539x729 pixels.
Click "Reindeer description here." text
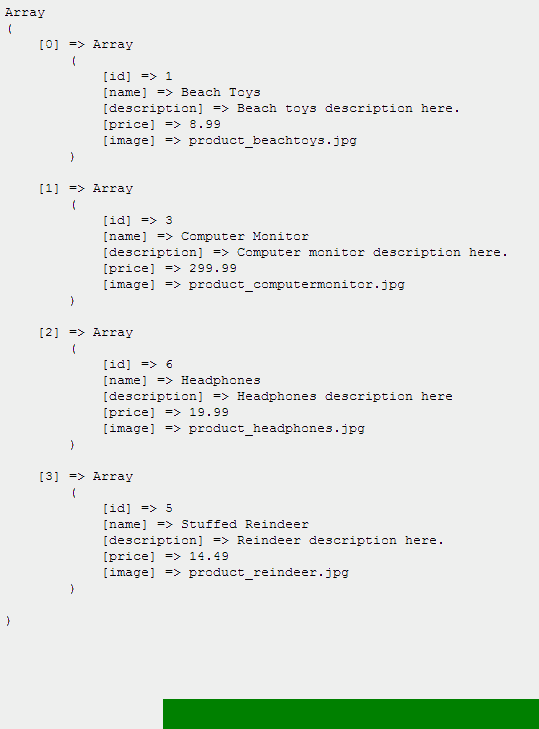(340, 540)
